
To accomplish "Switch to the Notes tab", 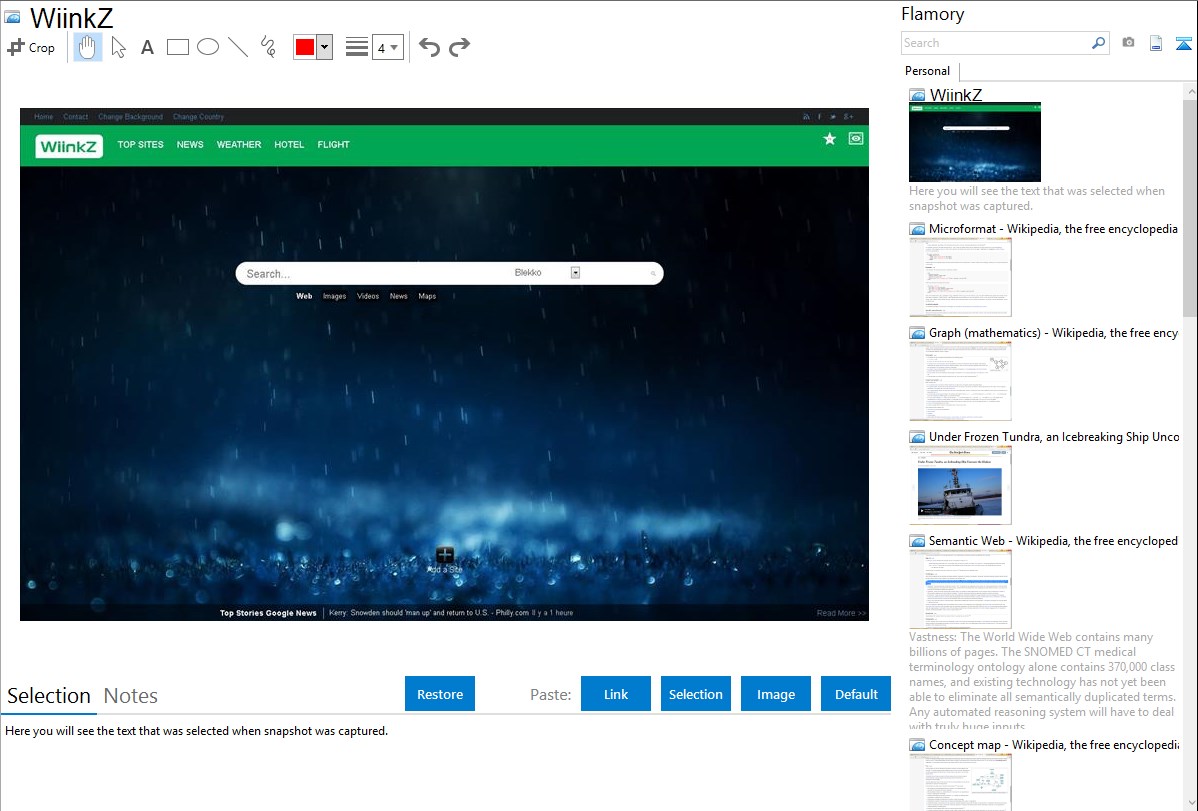I will coord(130,696).
